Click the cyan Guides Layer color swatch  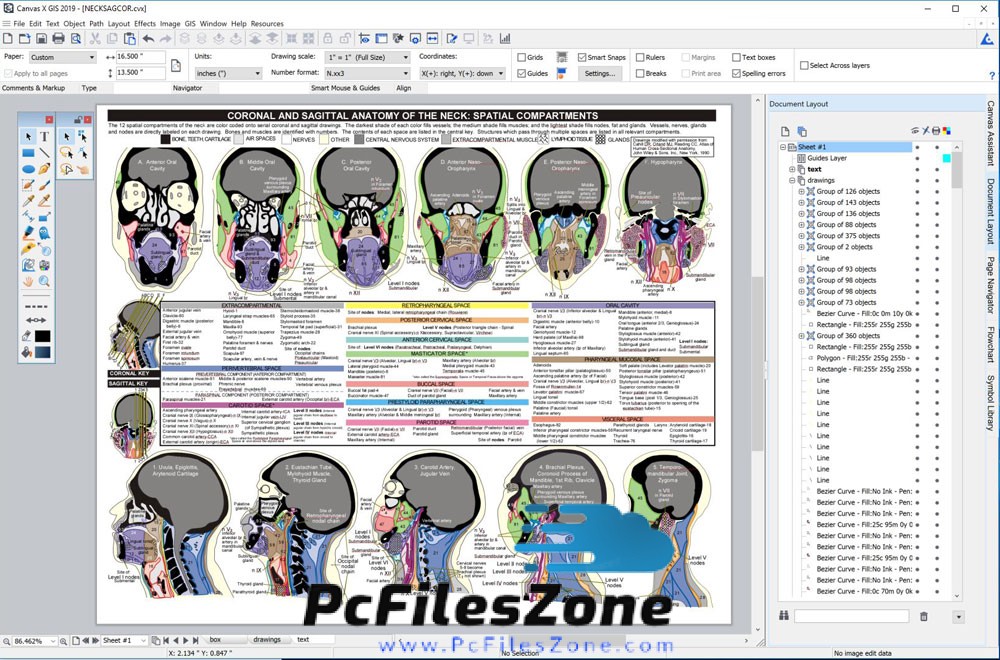click(946, 158)
